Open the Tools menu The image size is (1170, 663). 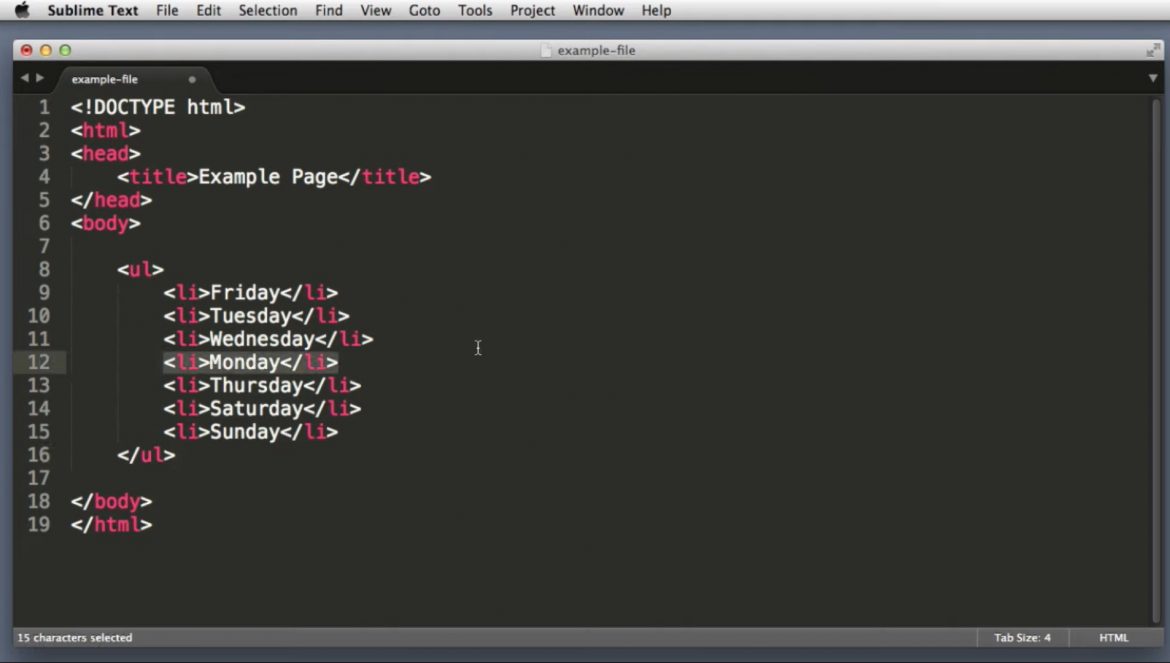(475, 10)
